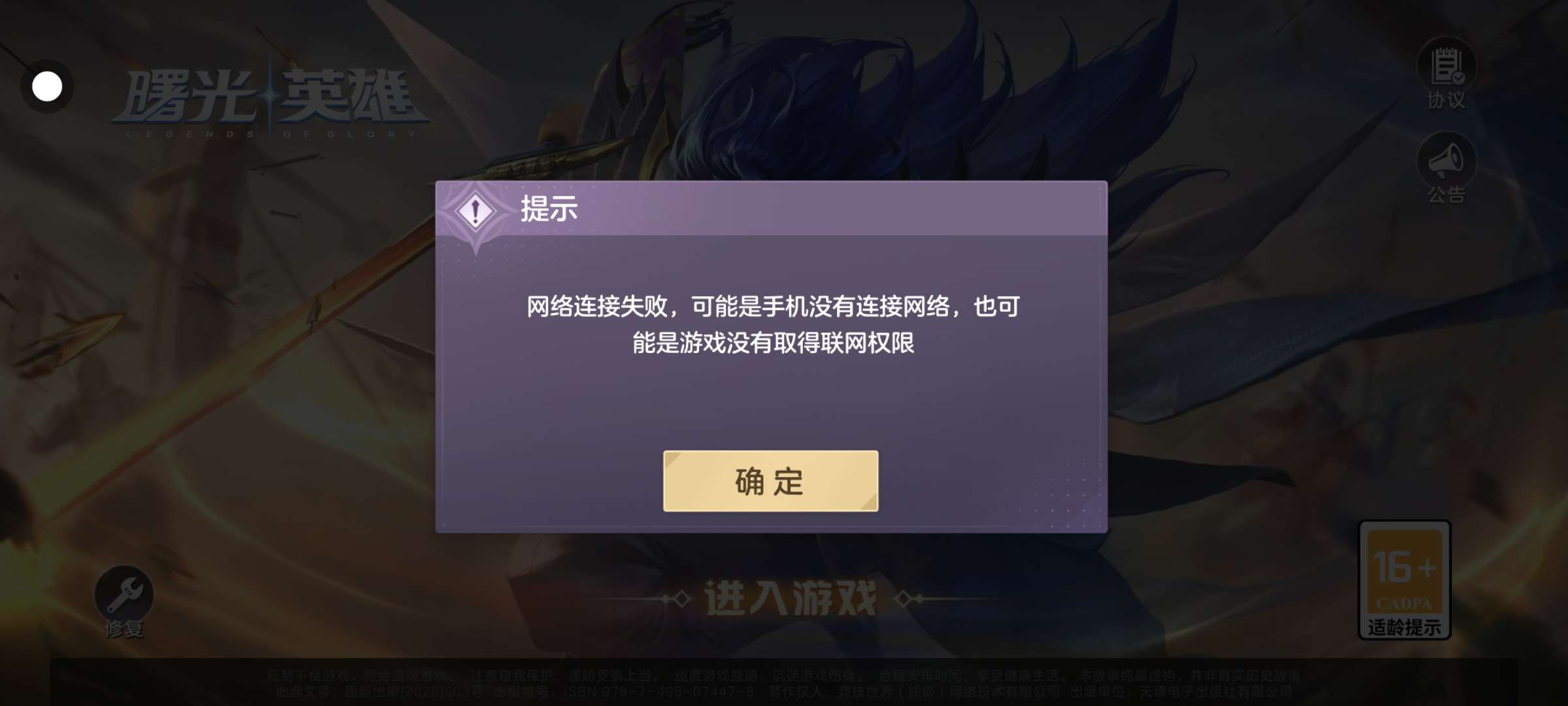Click the purple dialog header bar
This screenshot has height=706, width=1568.
coord(772,209)
